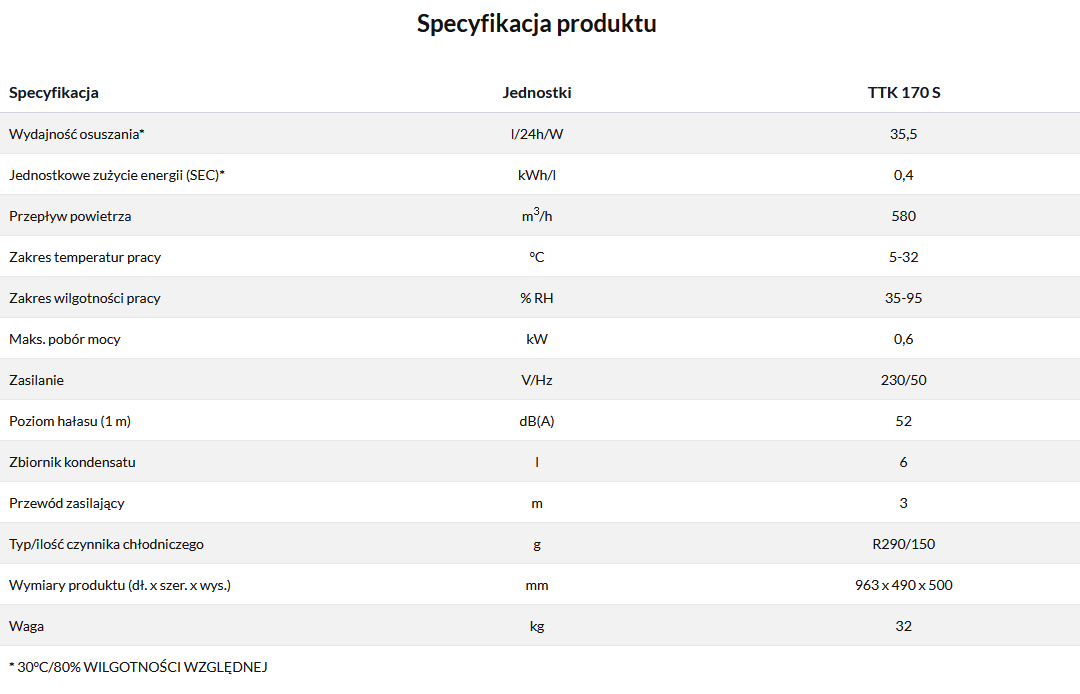This screenshot has width=1080, height=694.
Task: Click the kWh/l unit cell
Action: (537, 175)
